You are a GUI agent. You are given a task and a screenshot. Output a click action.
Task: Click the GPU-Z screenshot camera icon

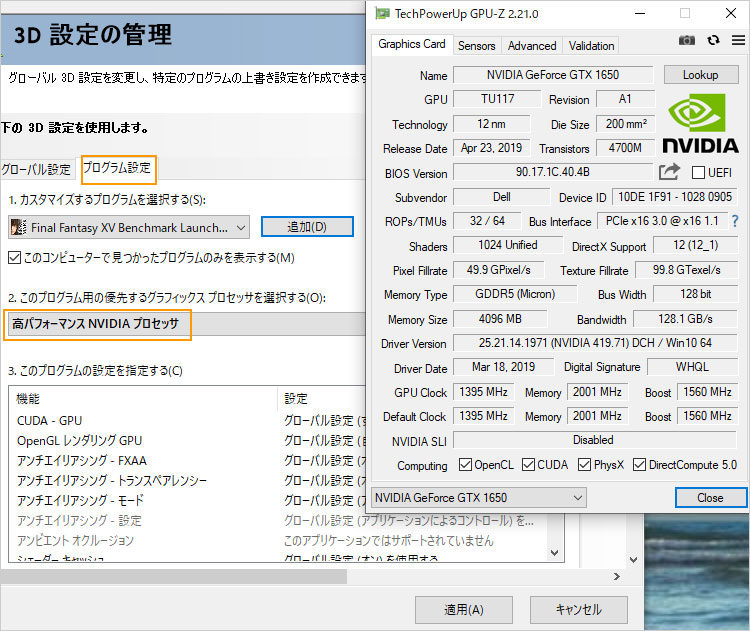pos(687,40)
